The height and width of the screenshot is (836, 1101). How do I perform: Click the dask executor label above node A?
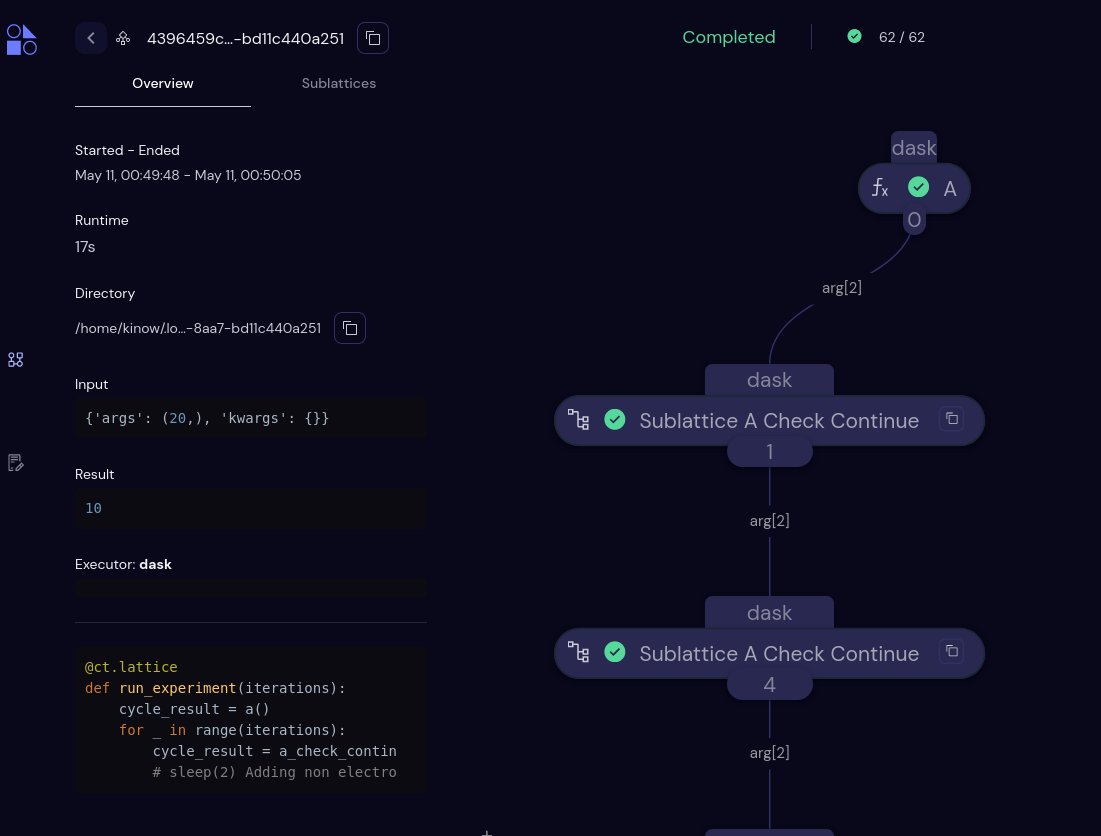(x=914, y=148)
